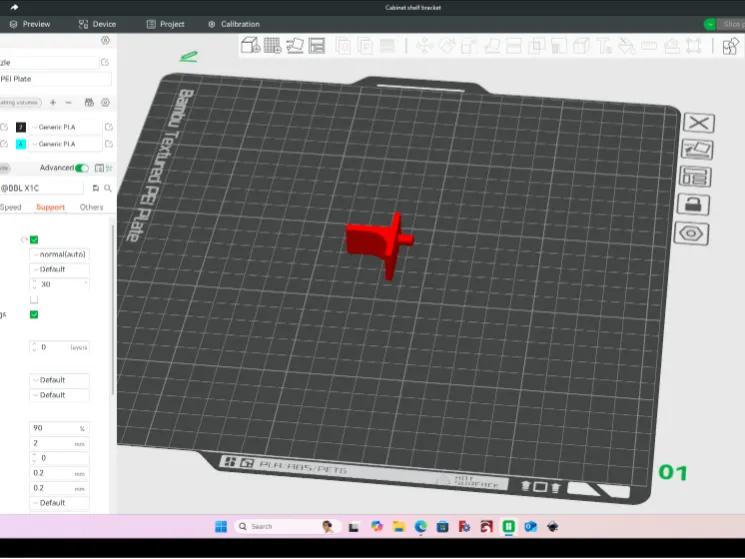Click the cyan filament color swatch
The image size is (745, 559).
(x=21, y=144)
